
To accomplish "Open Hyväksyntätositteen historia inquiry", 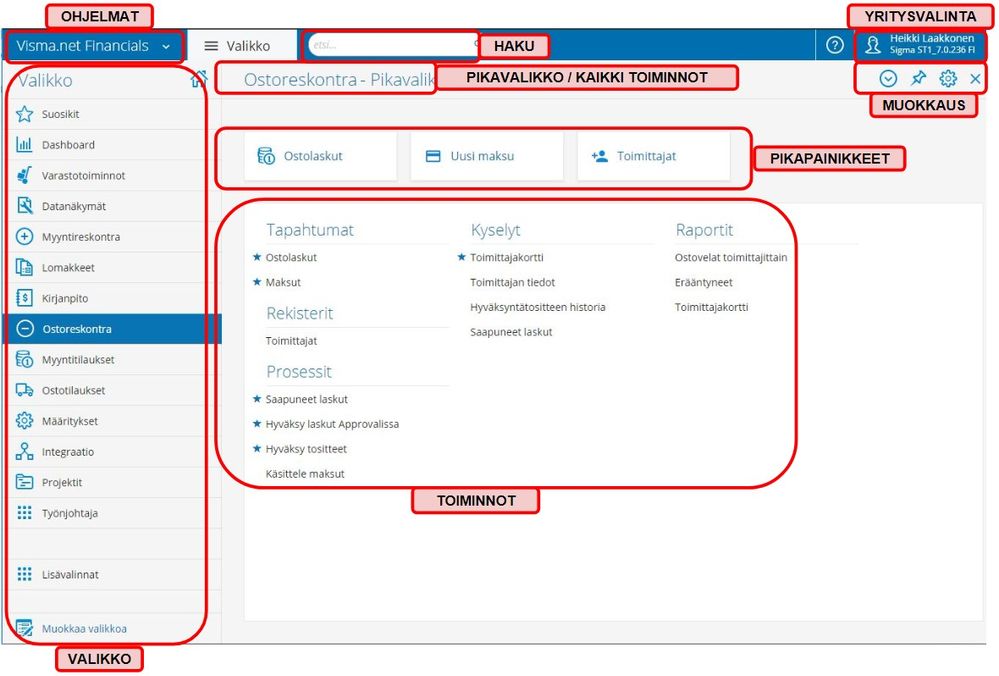I will pyautogui.click(x=538, y=307).
